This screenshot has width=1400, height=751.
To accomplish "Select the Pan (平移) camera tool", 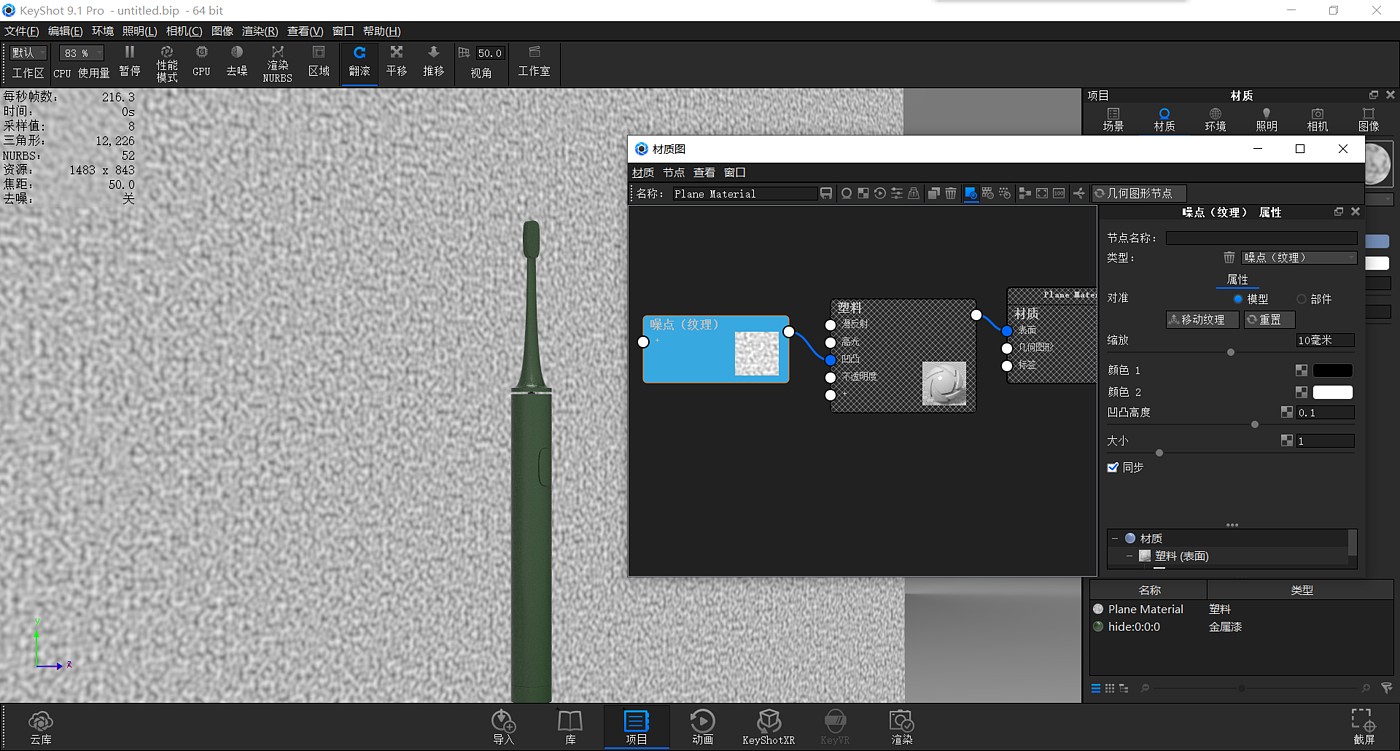I will 397,61.
